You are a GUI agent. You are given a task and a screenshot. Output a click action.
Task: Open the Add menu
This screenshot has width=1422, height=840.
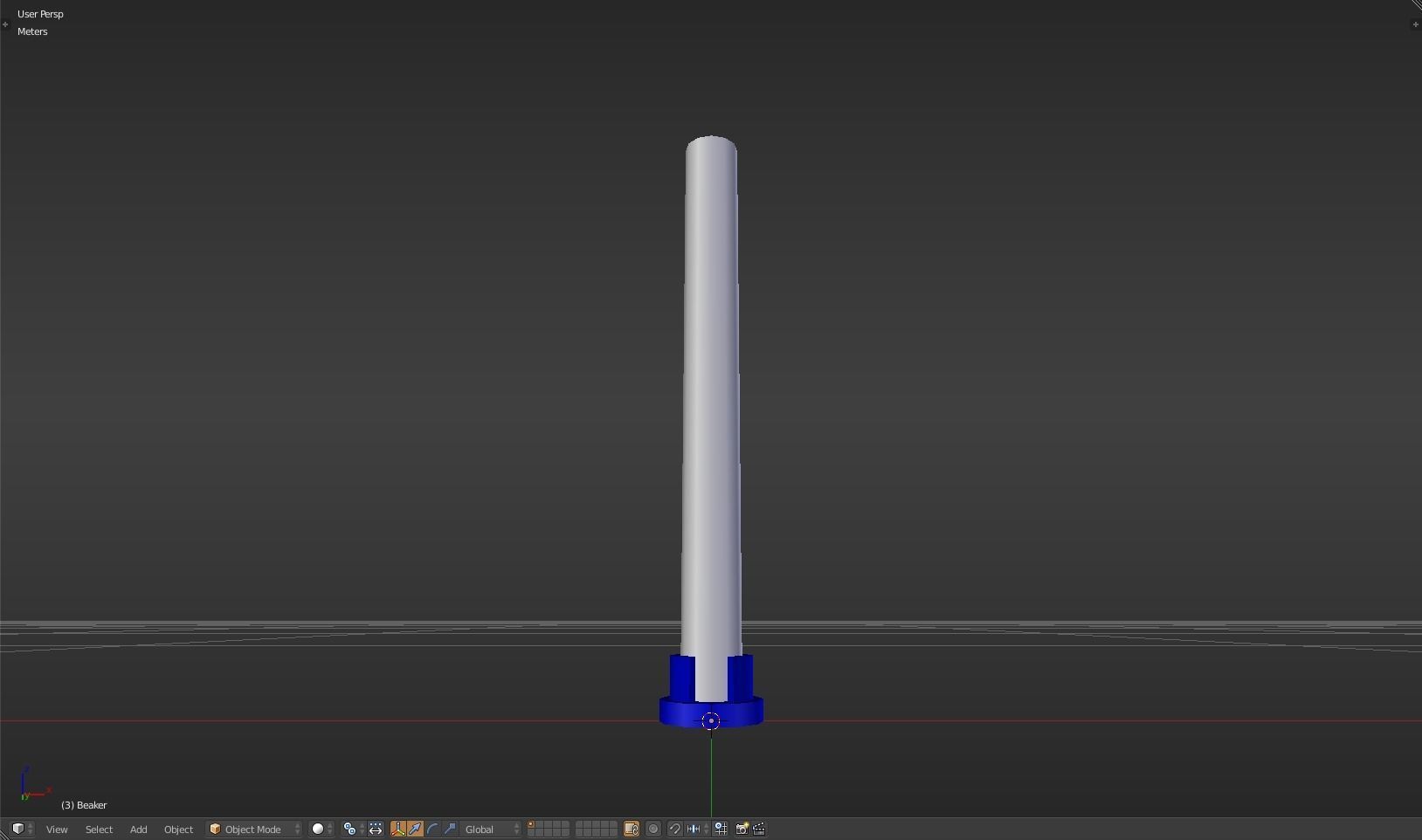click(x=138, y=830)
